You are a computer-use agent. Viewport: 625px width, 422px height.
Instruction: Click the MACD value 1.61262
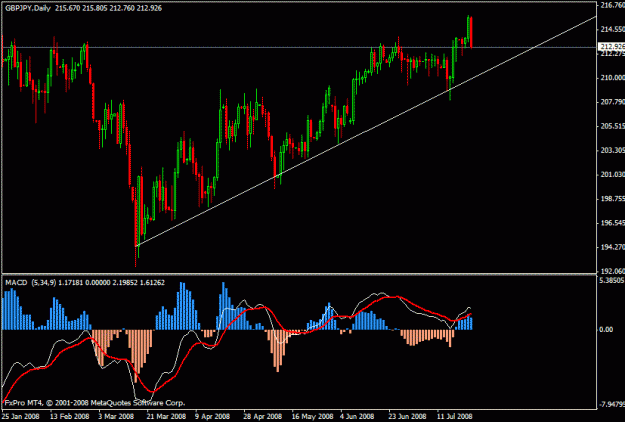(152, 283)
